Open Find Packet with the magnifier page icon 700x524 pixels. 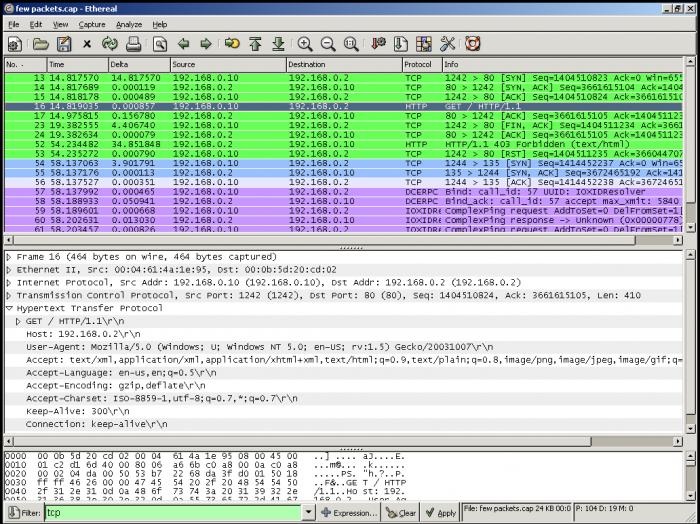tap(160, 44)
